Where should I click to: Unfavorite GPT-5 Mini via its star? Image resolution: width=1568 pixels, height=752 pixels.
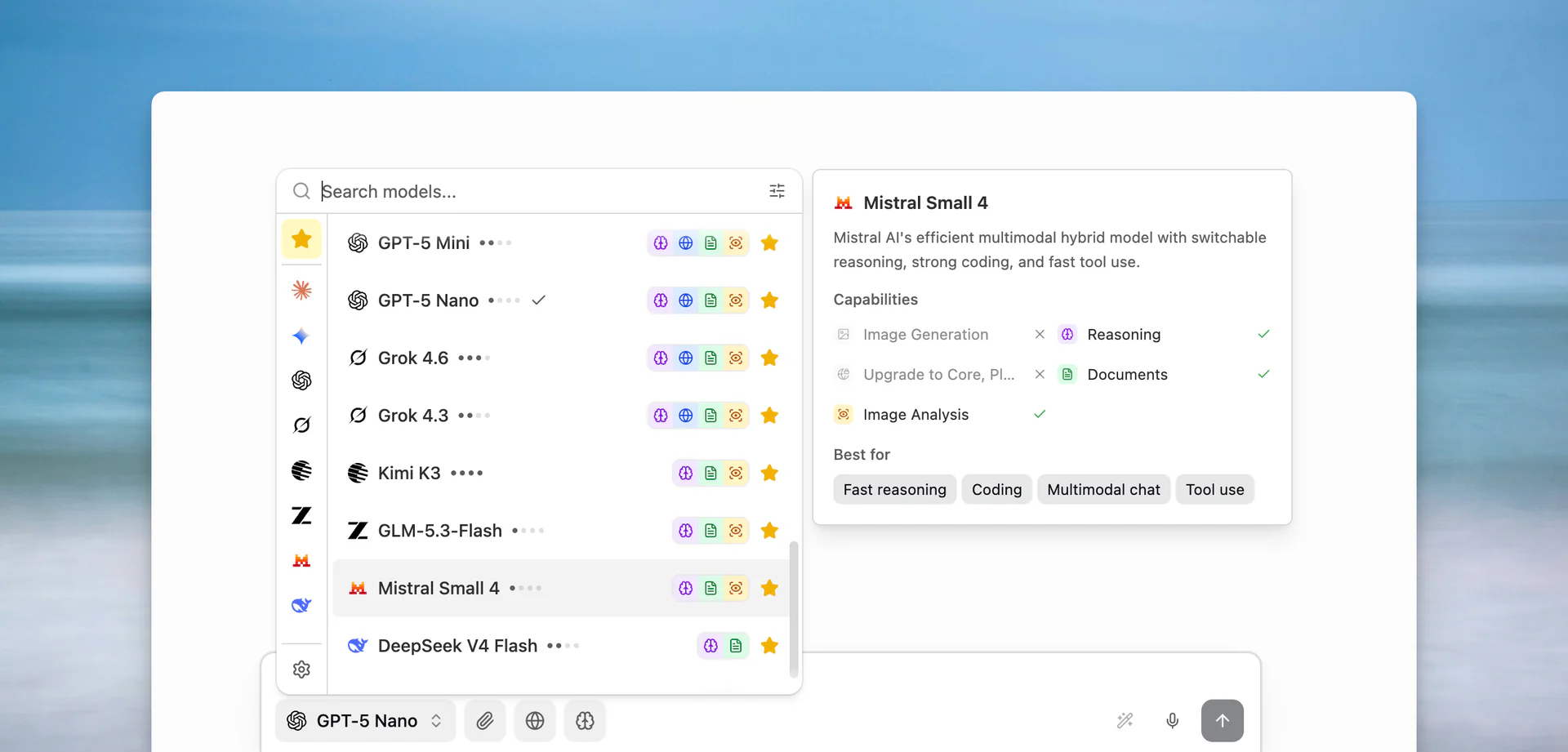769,243
